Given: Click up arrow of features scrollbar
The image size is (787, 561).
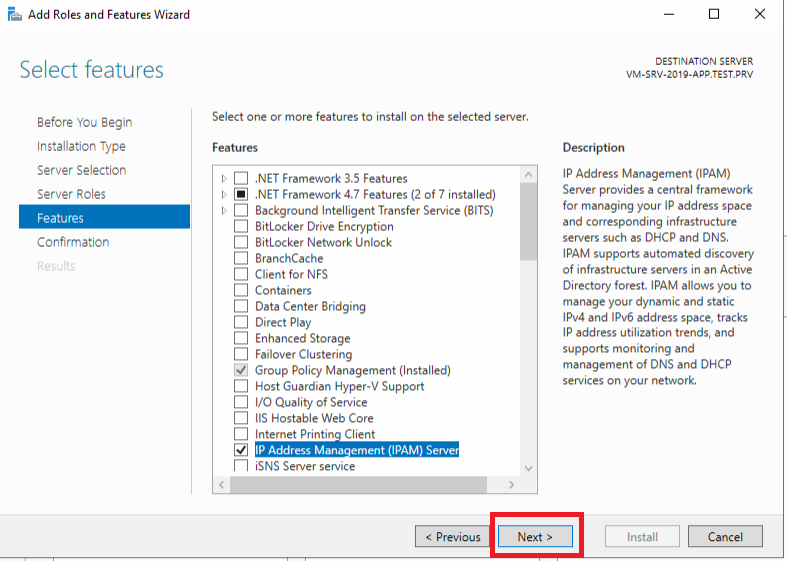Looking at the screenshot, I should (x=528, y=175).
